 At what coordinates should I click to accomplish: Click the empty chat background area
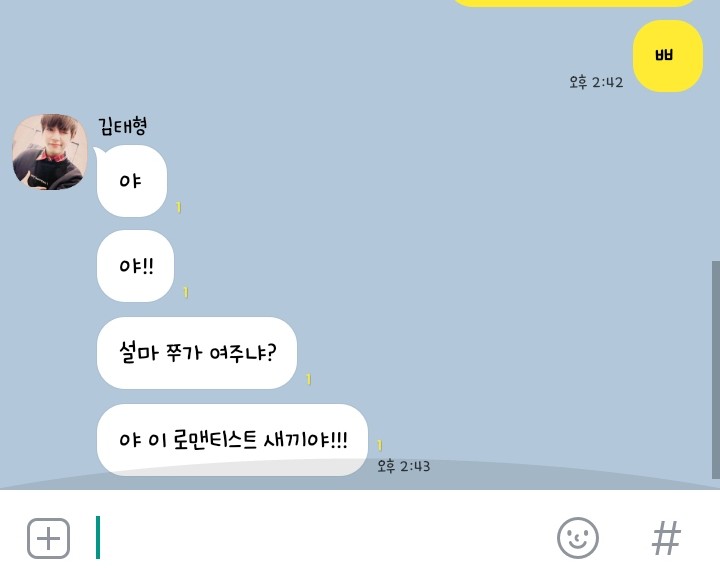tap(459, 230)
